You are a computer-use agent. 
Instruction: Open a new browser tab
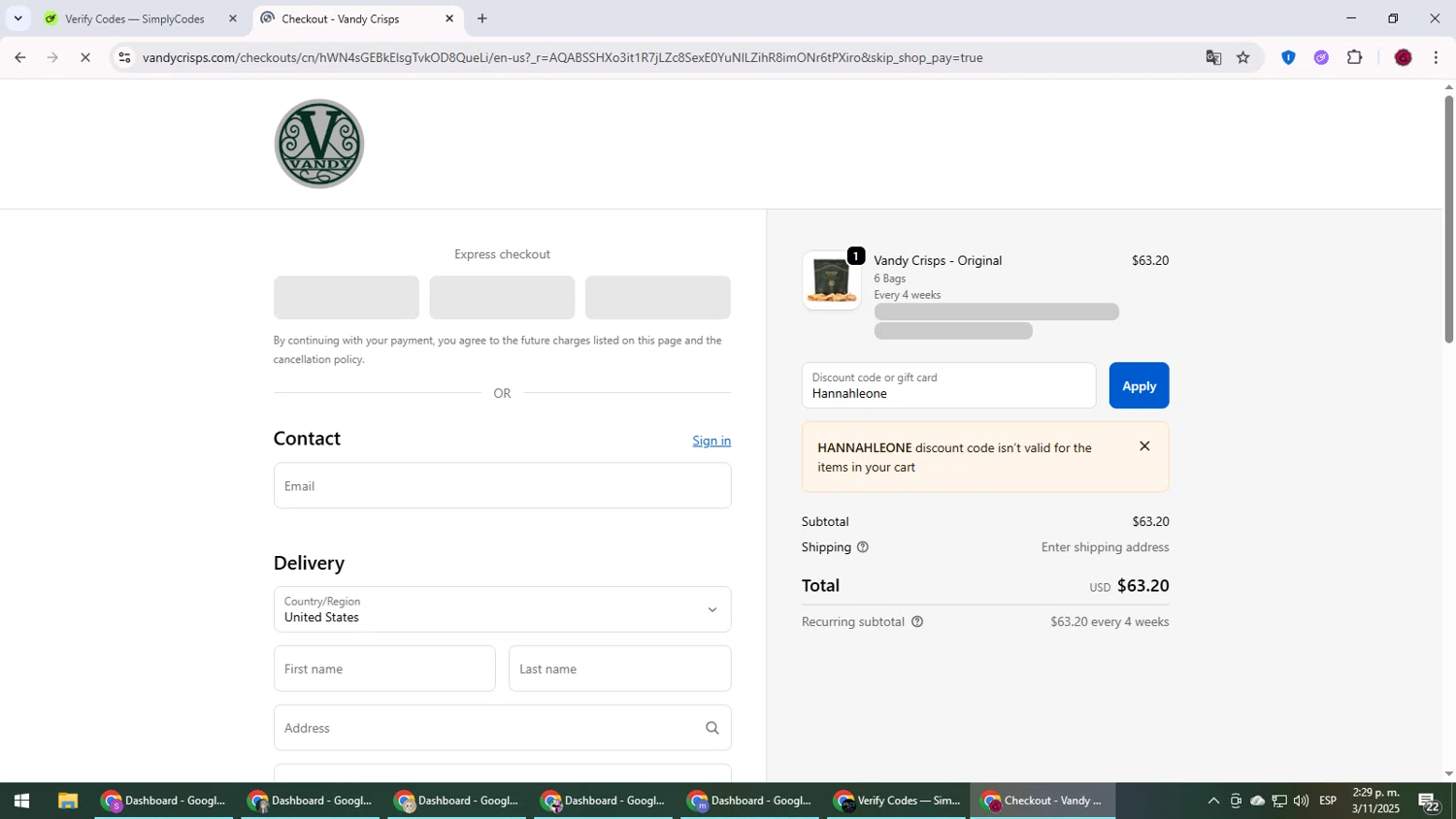pyautogui.click(x=482, y=18)
